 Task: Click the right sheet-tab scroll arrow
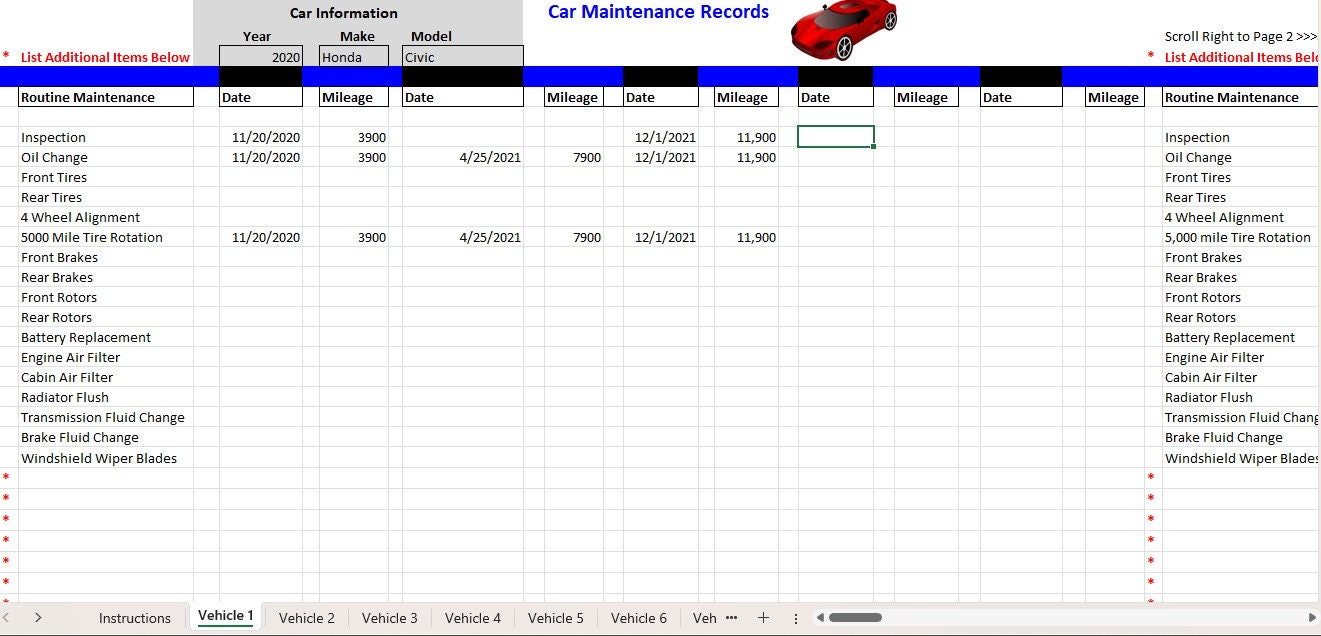click(38, 617)
